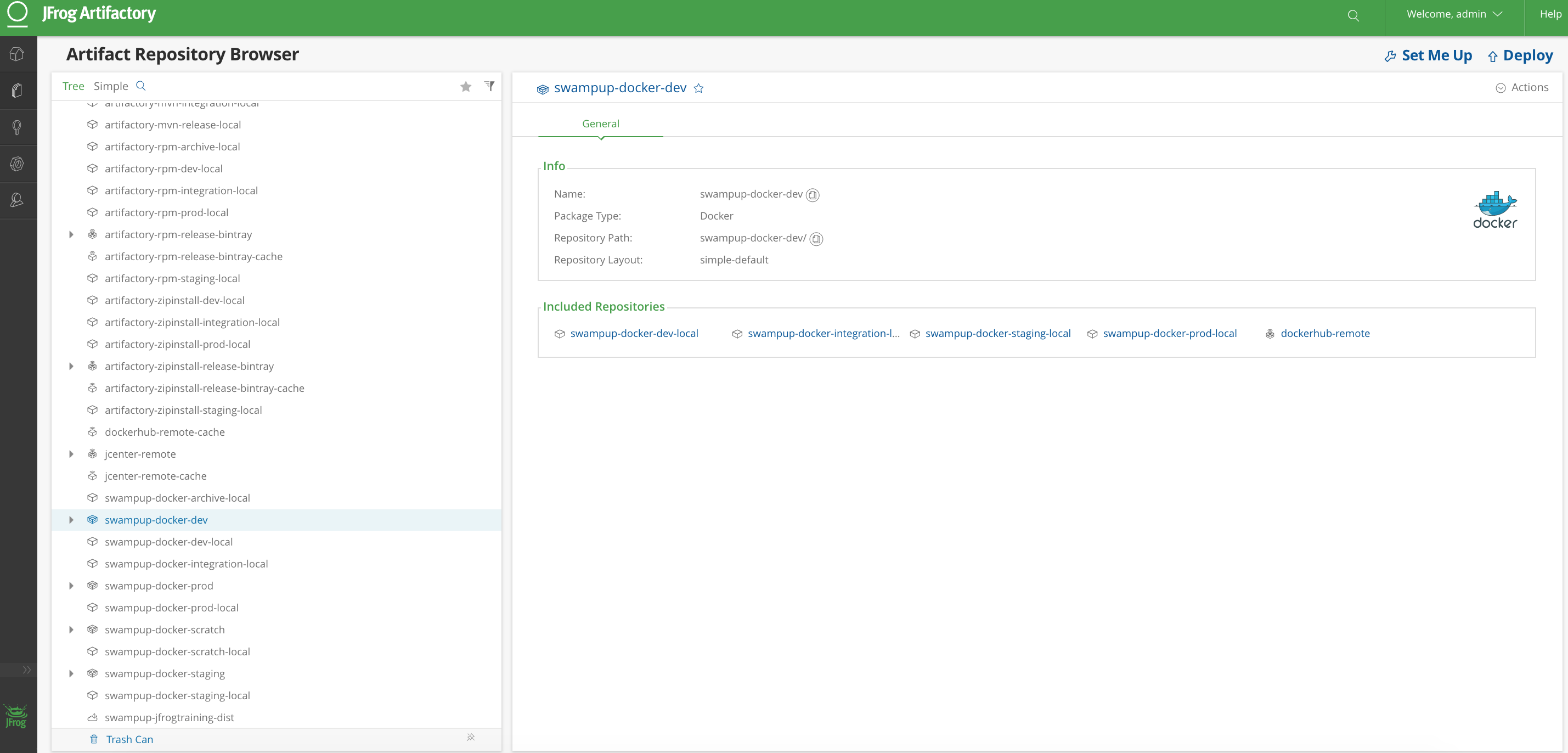1568x753 pixels.
Task: Expand artifactory-zipinstall-release-bintray tree node
Action: (x=71, y=366)
